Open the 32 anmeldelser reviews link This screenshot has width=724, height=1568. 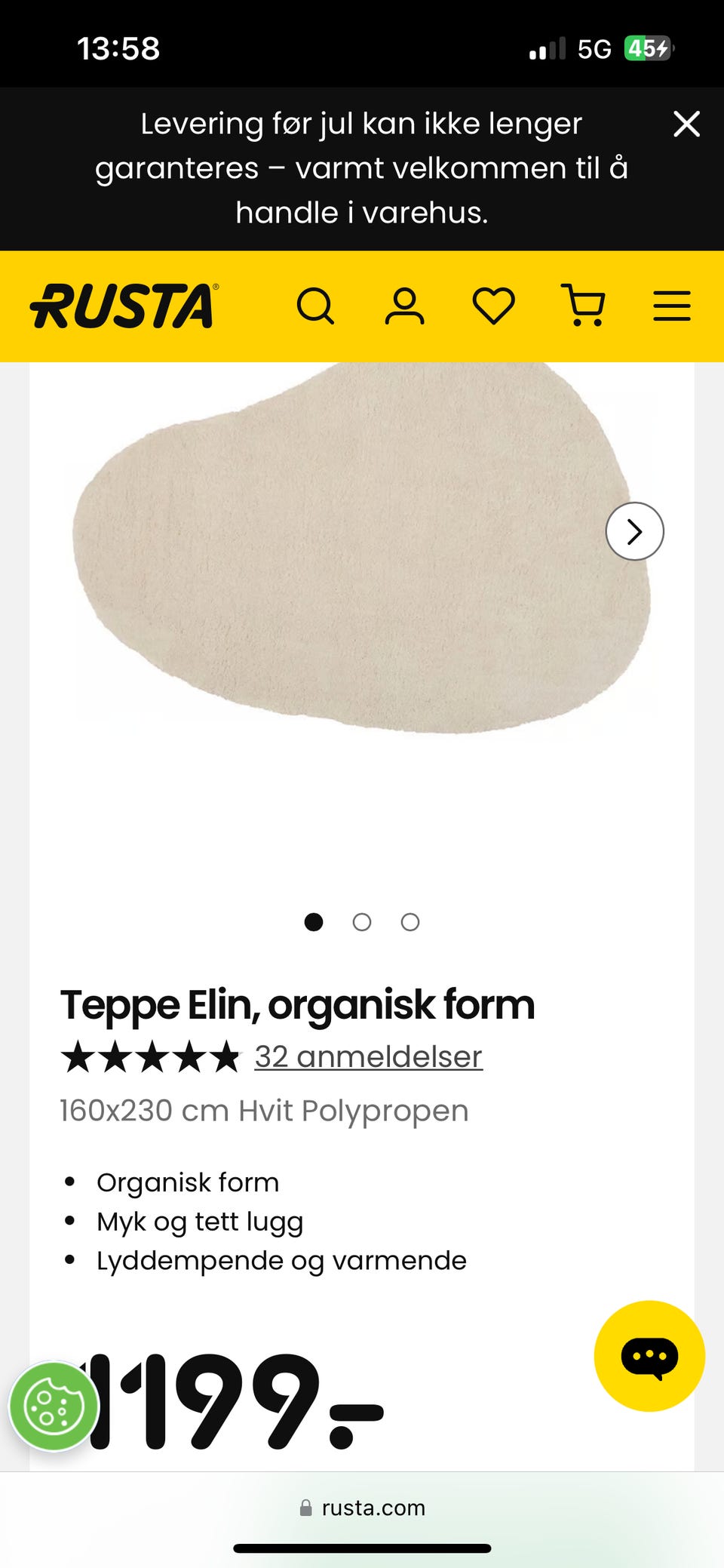[x=368, y=1056]
